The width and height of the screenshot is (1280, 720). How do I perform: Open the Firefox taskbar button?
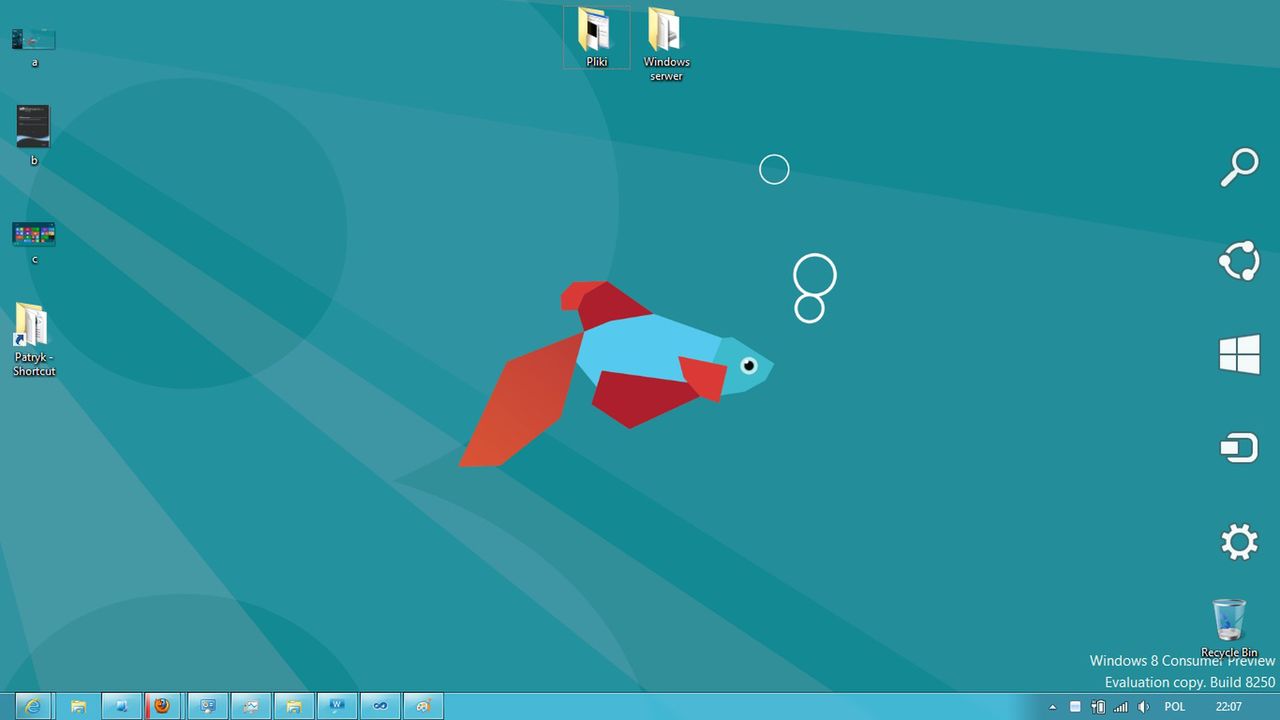point(163,706)
